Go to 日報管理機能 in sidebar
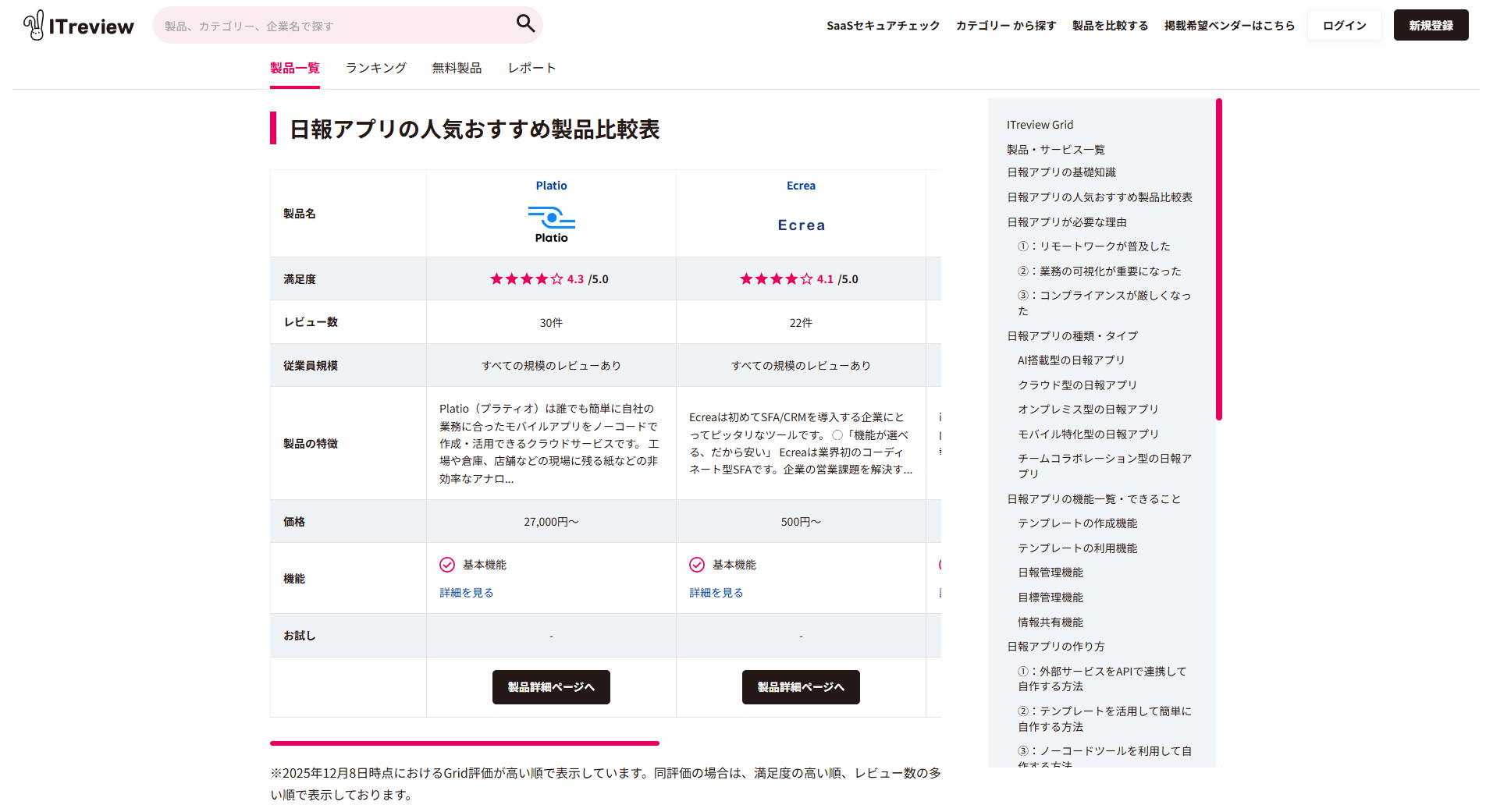This screenshot has height=812, width=1486. tap(1051, 573)
